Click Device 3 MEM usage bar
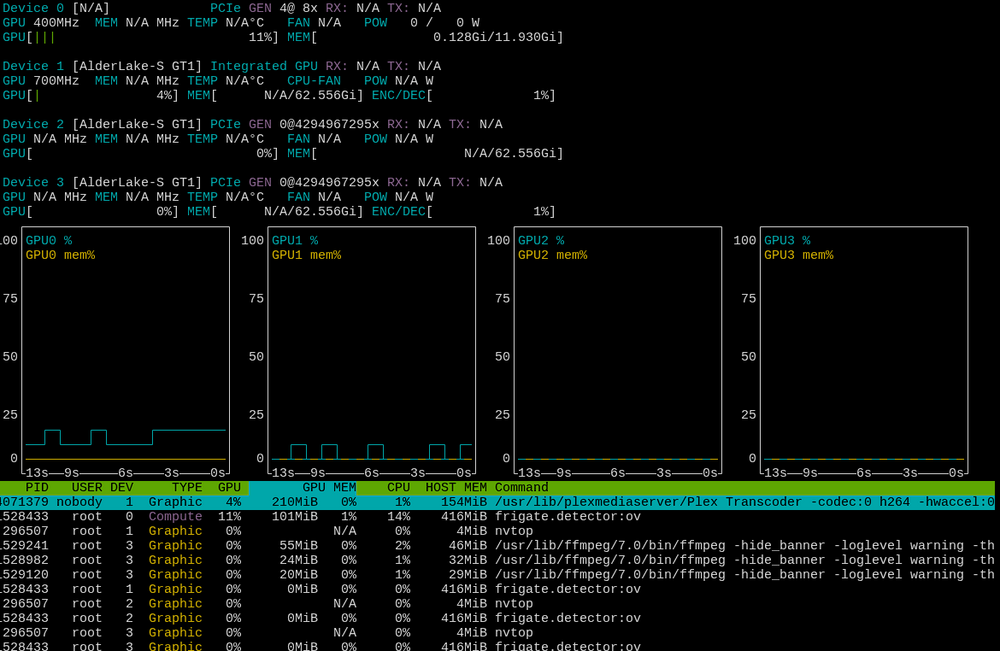1000x651 pixels. pyautogui.click(x=275, y=212)
